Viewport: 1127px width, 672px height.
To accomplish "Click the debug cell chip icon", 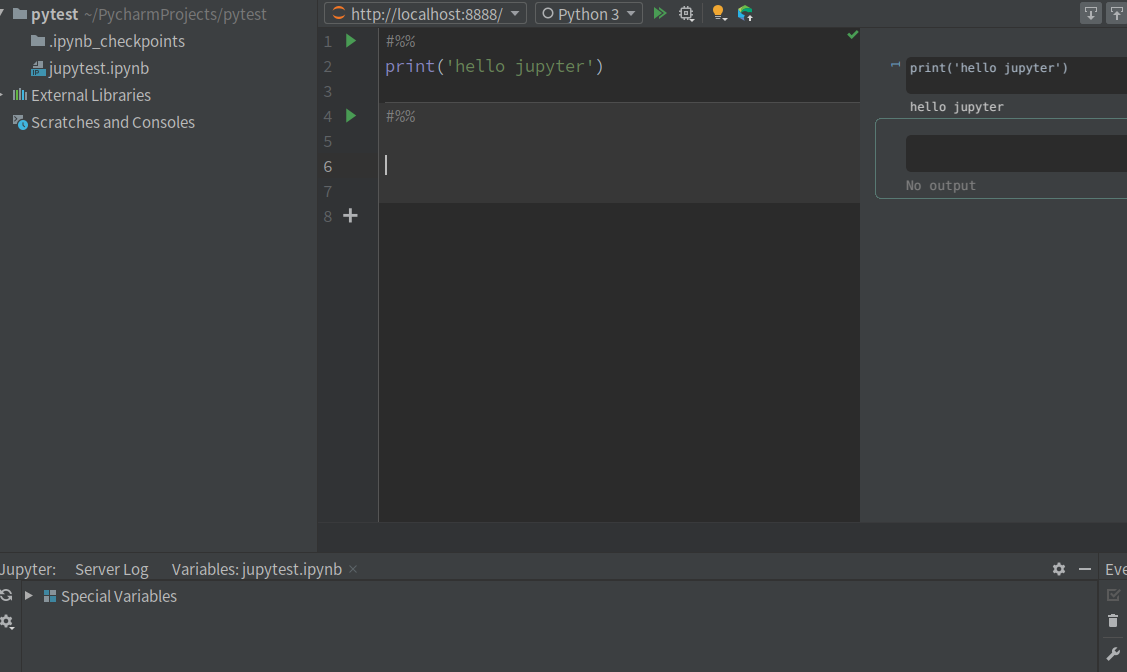I will [686, 13].
